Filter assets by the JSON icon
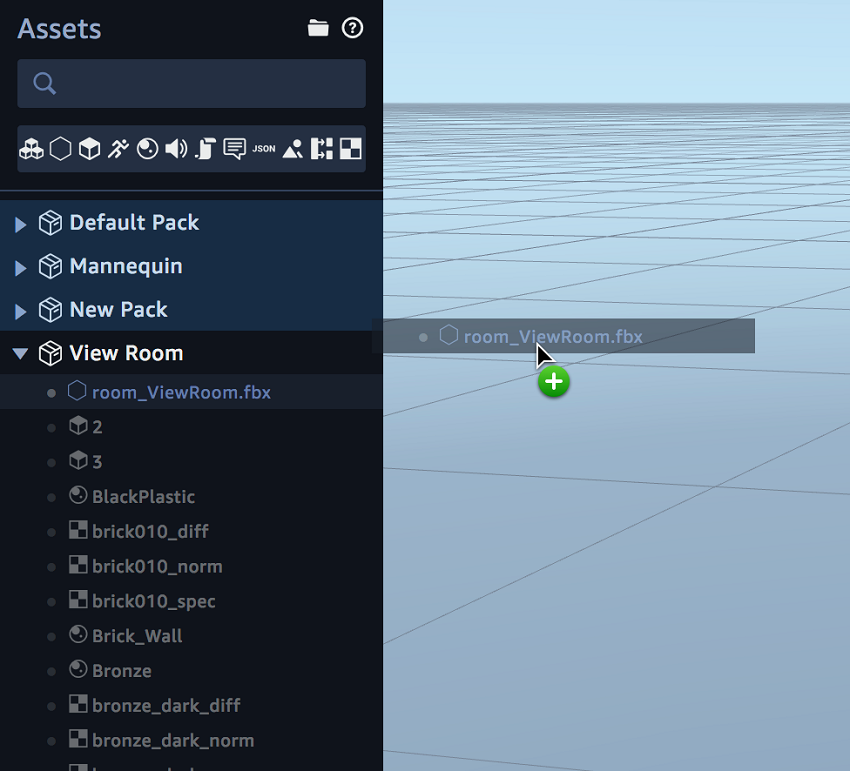Screen dimensions: 850x771 point(264,149)
